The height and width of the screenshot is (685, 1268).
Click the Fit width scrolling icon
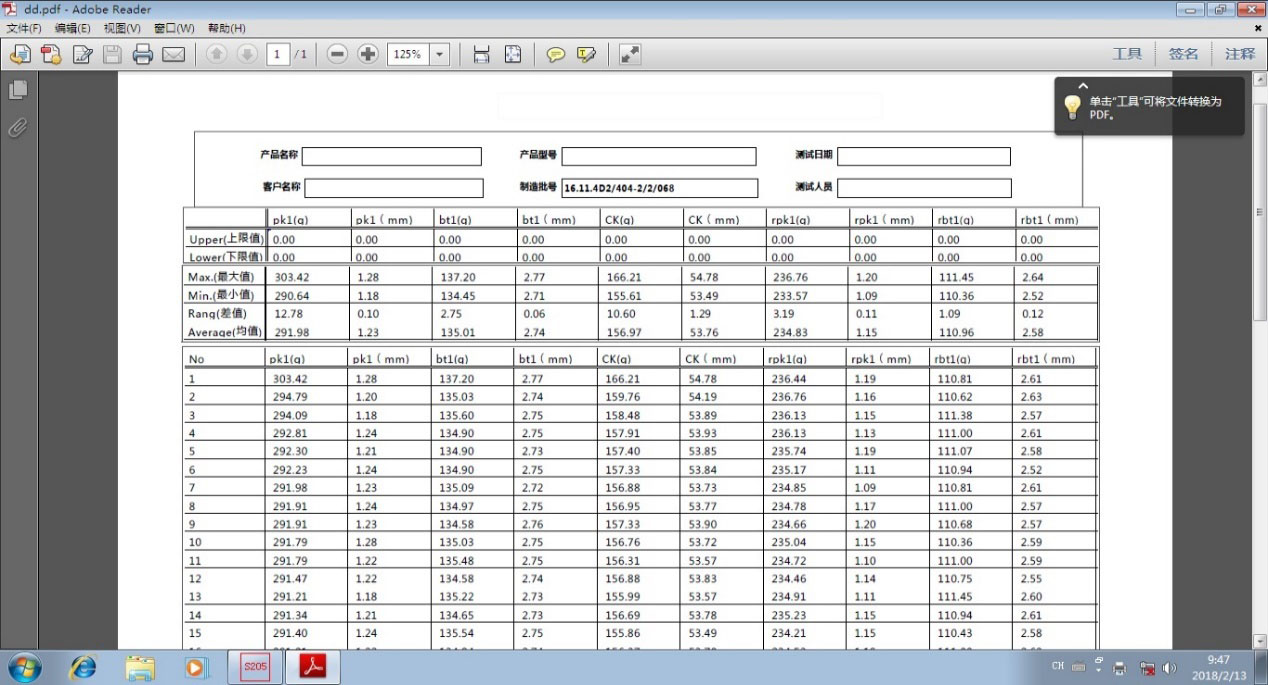pos(482,54)
